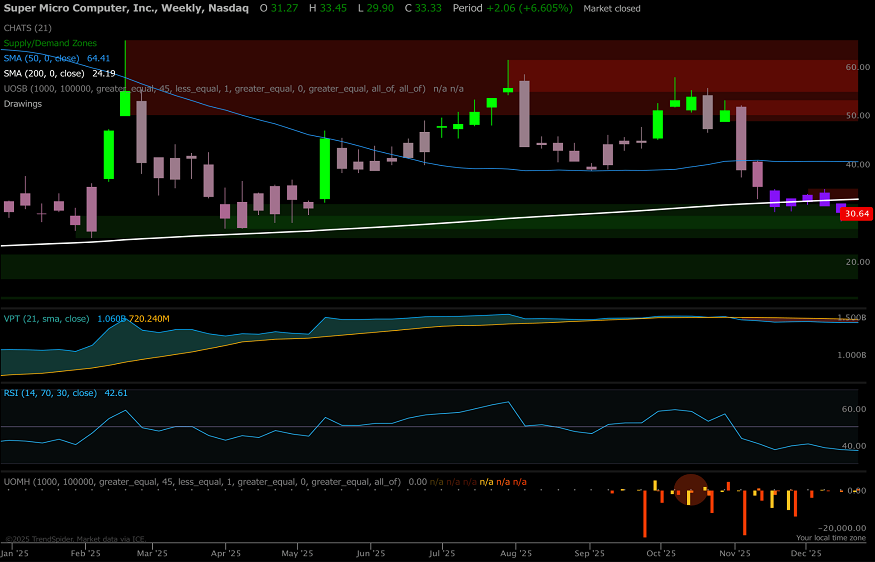875x562 pixels.
Task: Click the Jul '25 date axis label
Action: [x=442, y=553]
